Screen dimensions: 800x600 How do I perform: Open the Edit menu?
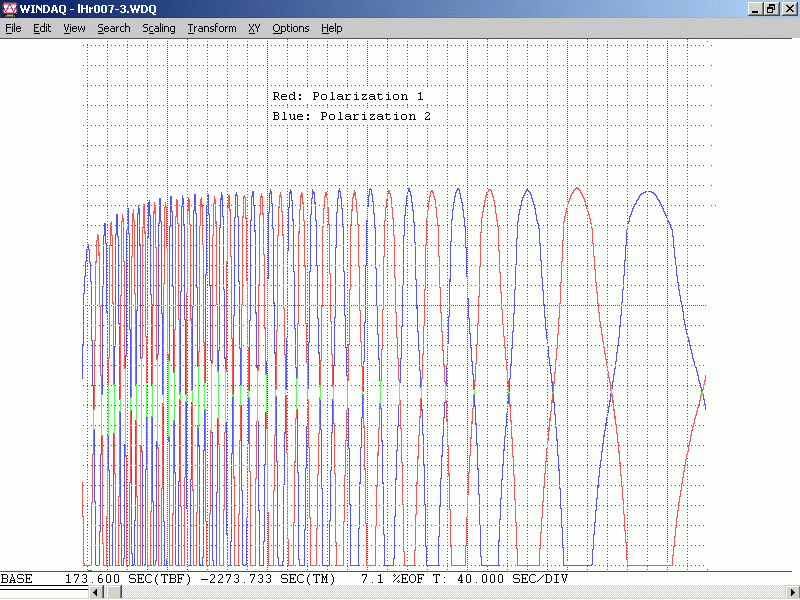click(42, 28)
